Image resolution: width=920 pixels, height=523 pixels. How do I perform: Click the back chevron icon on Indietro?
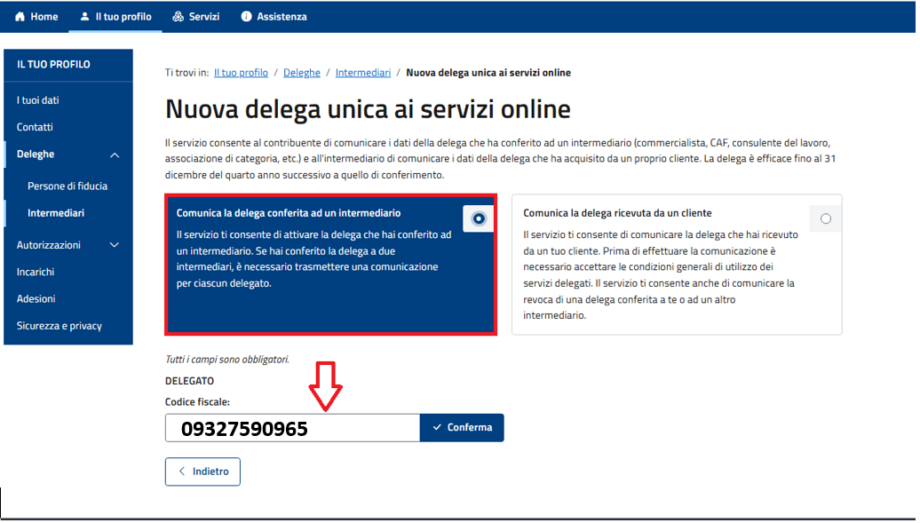point(182,471)
